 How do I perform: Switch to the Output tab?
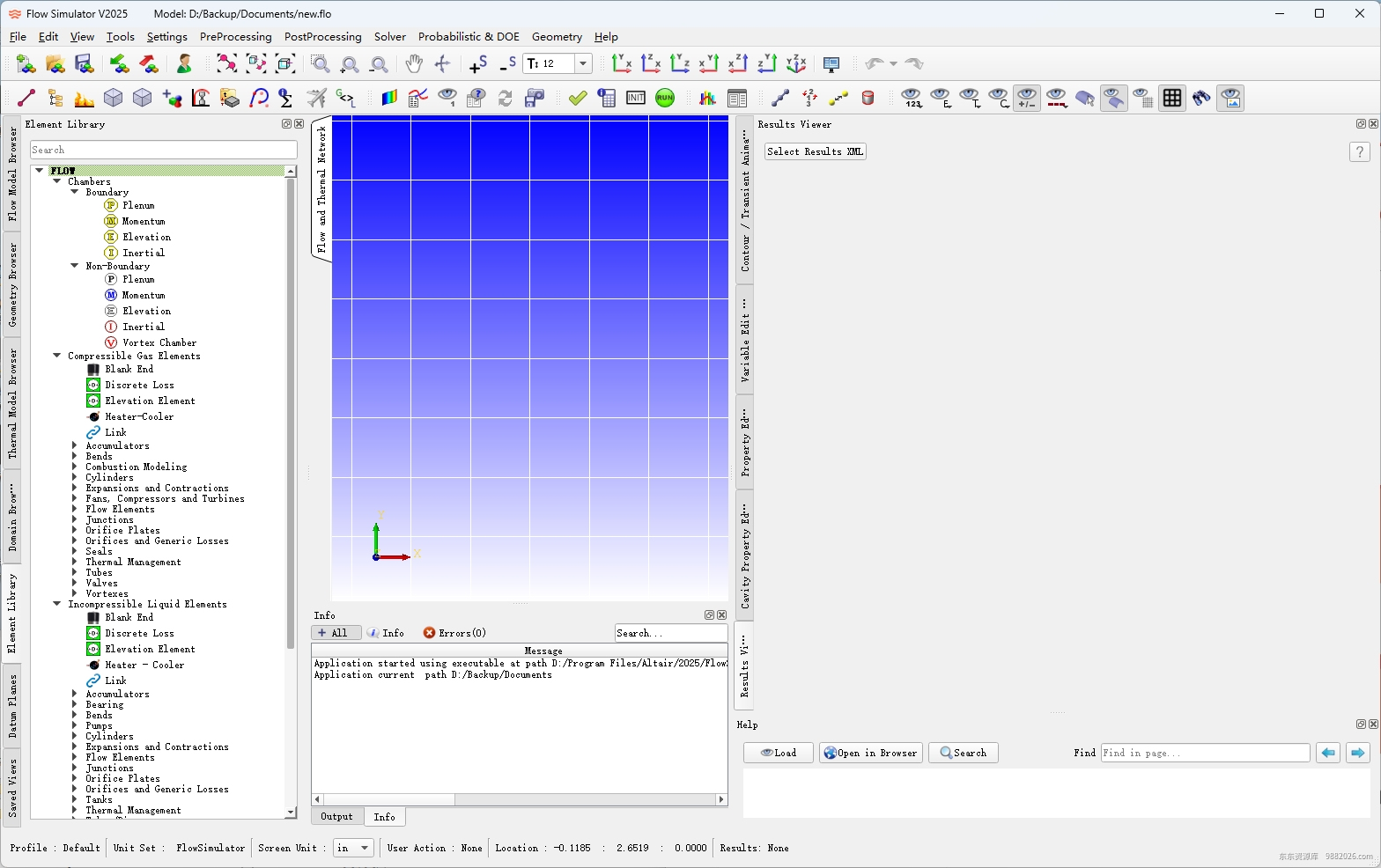coord(336,817)
